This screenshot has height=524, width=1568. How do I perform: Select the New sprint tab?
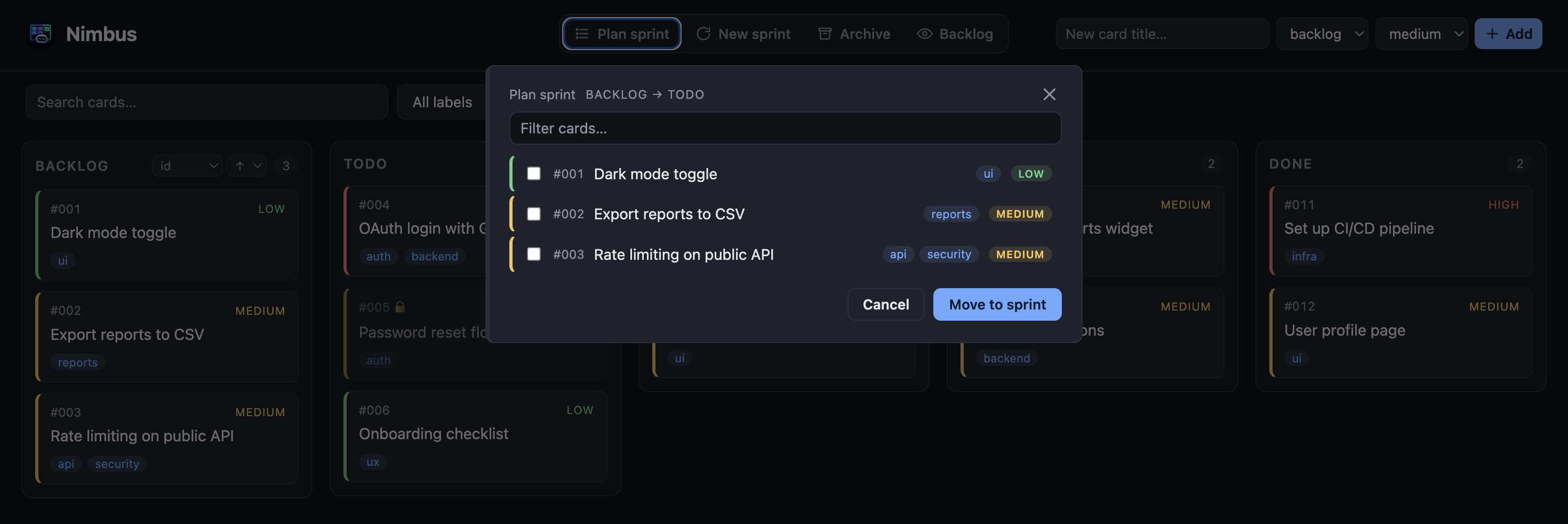coord(743,34)
